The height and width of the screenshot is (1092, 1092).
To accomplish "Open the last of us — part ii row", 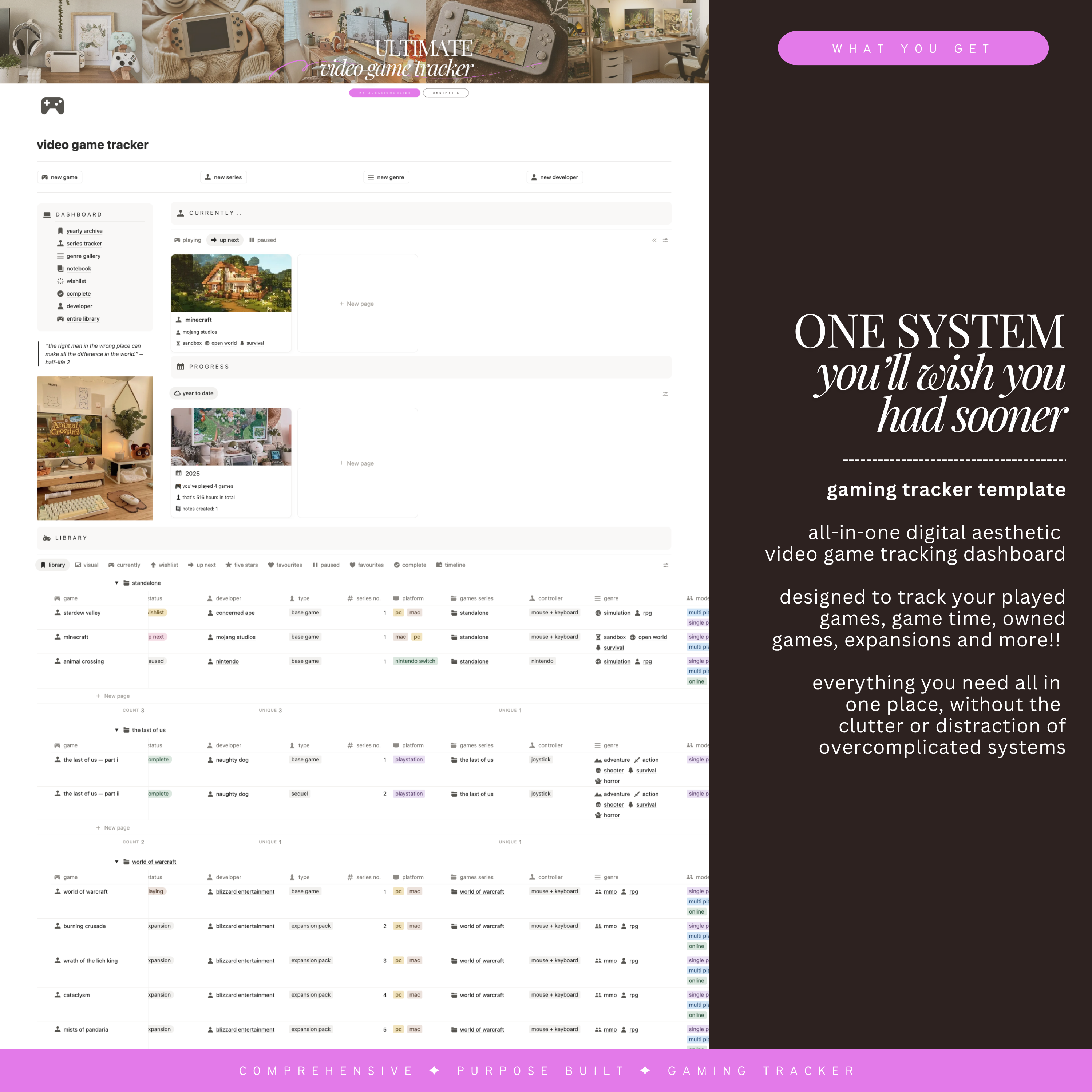I will (x=91, y=794).
